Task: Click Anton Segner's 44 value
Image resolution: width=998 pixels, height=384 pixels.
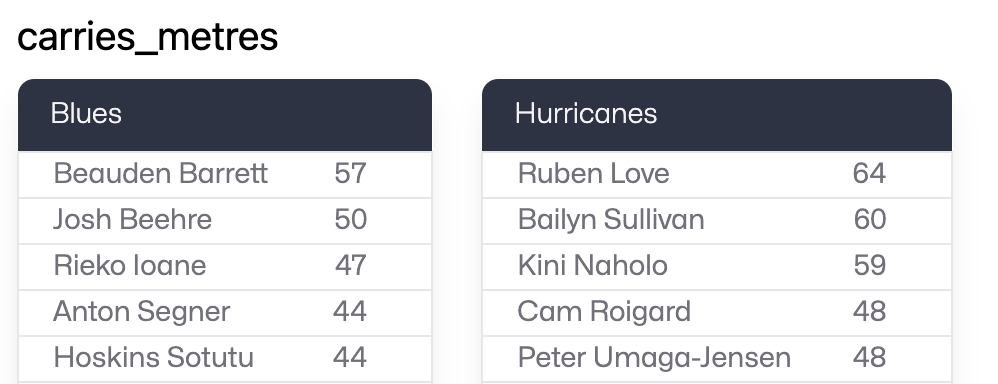Action: pos(349,311)
